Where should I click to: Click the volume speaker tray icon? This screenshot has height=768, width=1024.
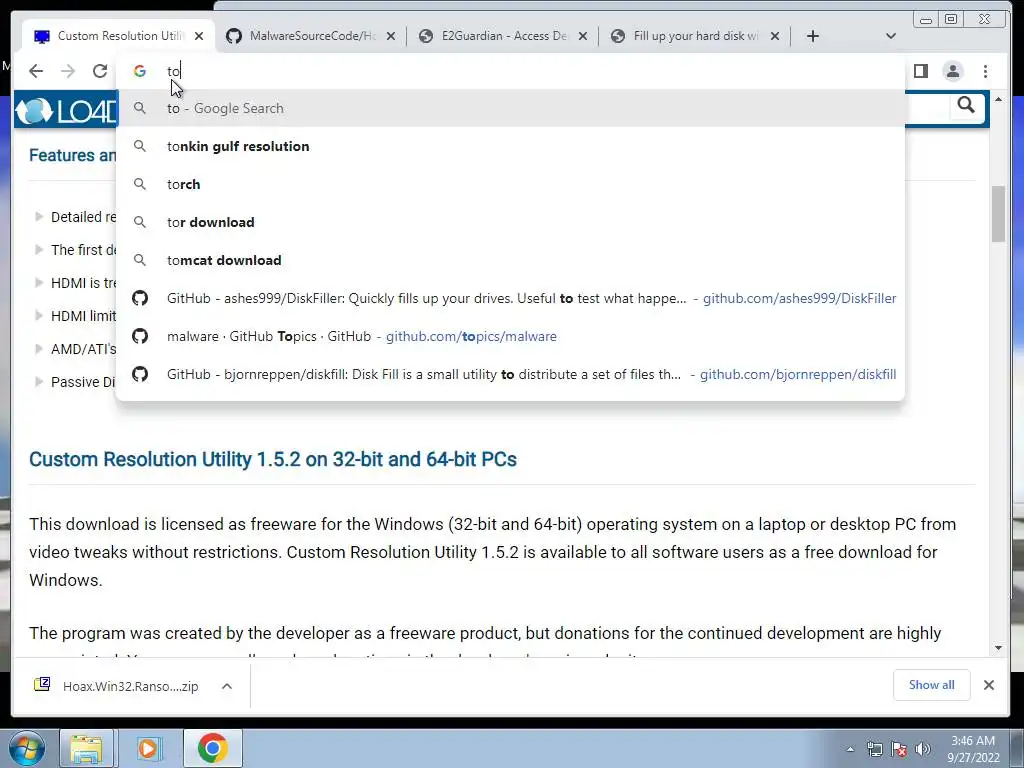[x=923, y=749]
